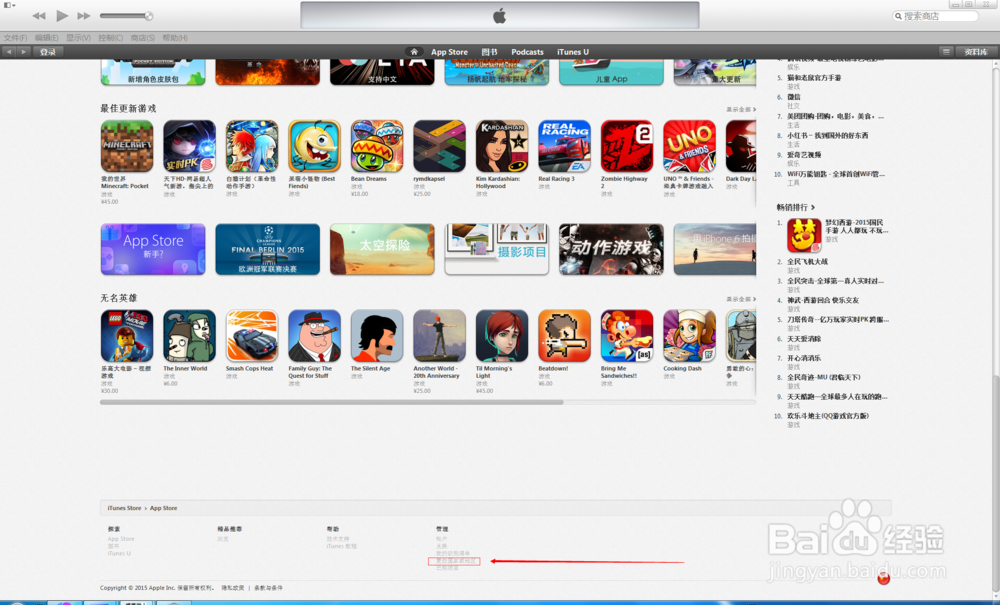
Task: Open the 编辑(E) menu
Action: (x=47, y=38)
